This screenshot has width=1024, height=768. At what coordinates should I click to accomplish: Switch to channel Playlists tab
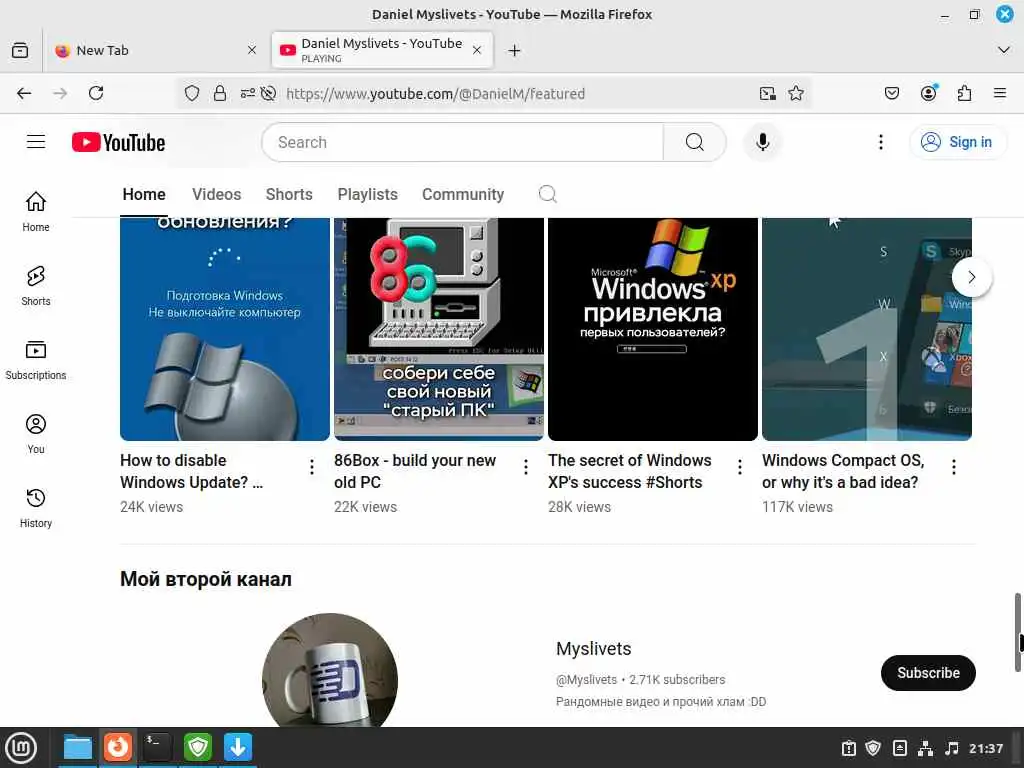click(367, 195)
